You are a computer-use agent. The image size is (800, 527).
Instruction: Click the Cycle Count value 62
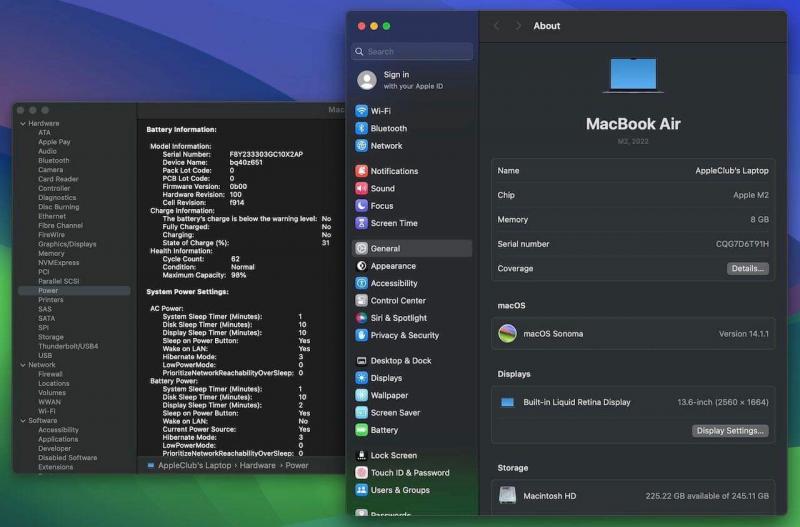click(235, 259)
